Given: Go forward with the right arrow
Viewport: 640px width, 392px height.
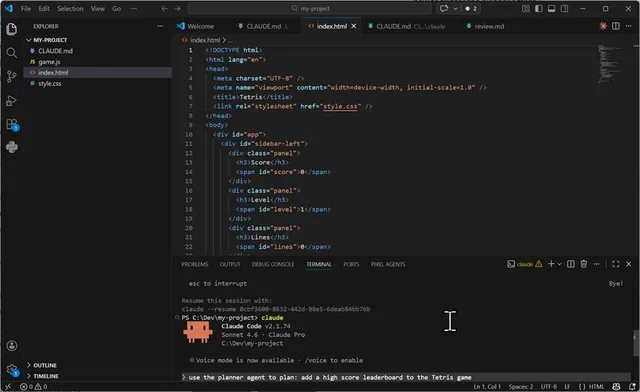Looking at the screenshot, I should [177, 9].
